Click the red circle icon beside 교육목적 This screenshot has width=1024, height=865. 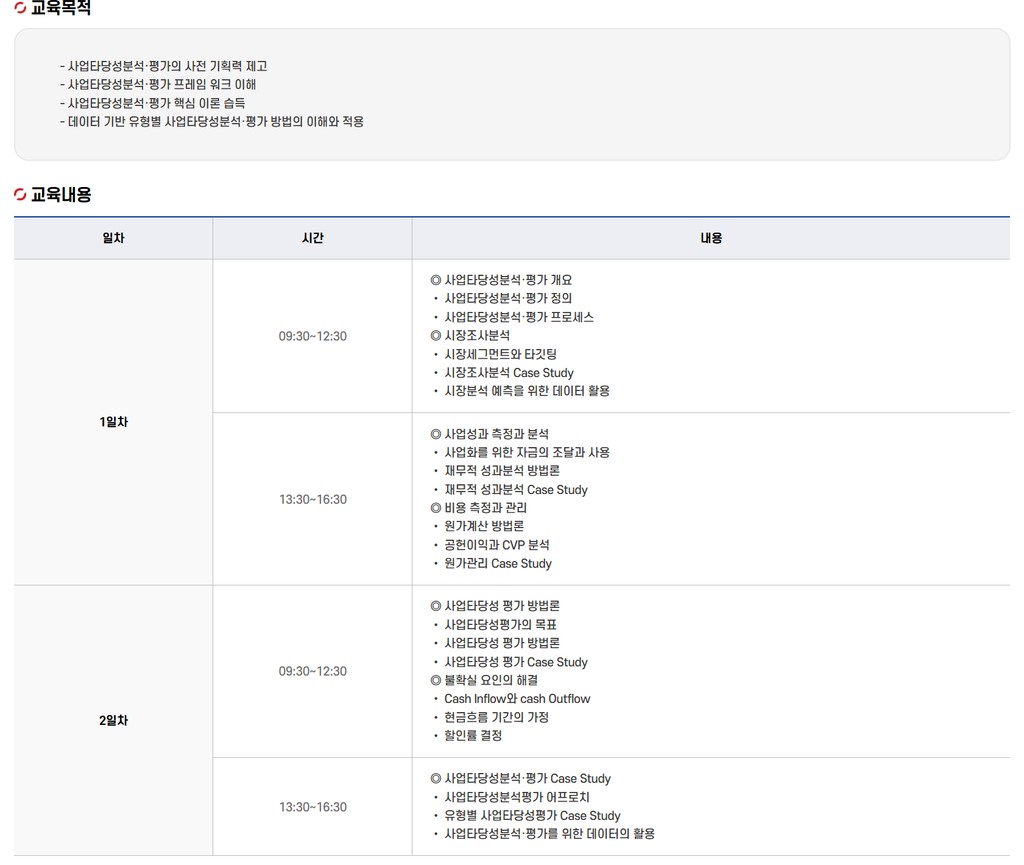pos(20,9)
